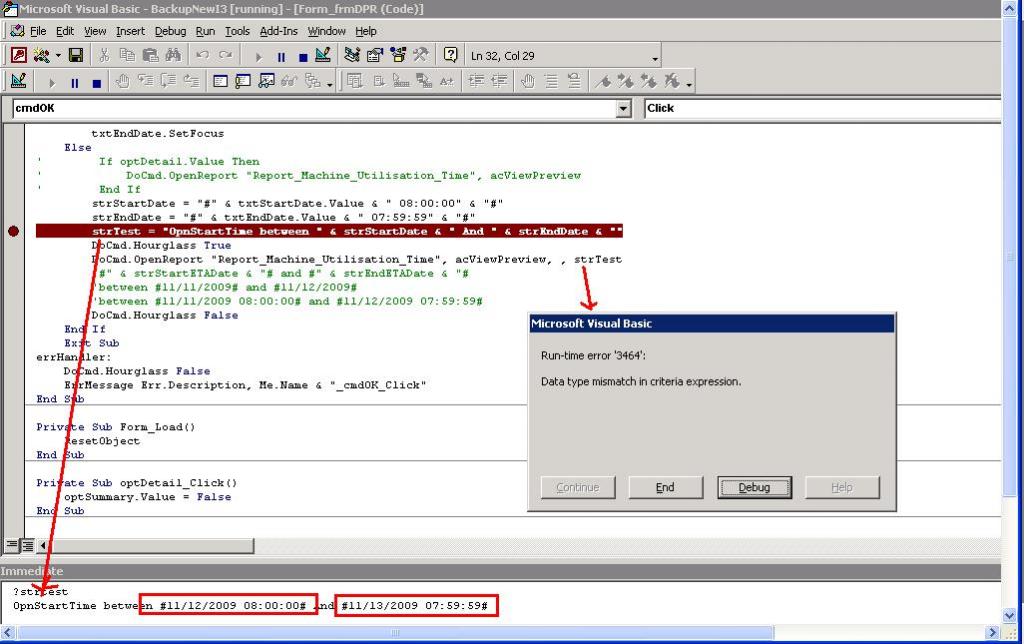Click the Debug button in error dialog
The image size is (1024, 644).
pyautogui.click(x=754, y=487)
